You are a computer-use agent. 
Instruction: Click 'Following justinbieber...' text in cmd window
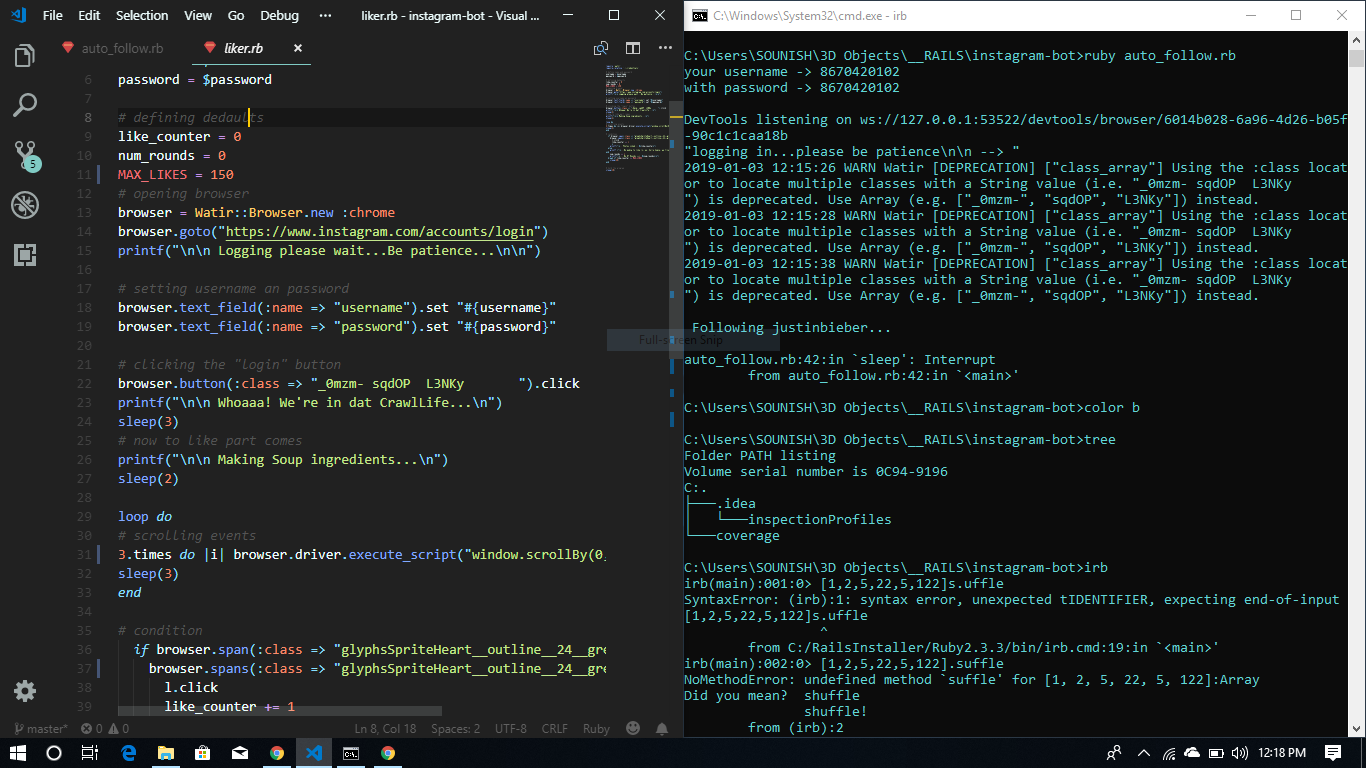point(791,328)
